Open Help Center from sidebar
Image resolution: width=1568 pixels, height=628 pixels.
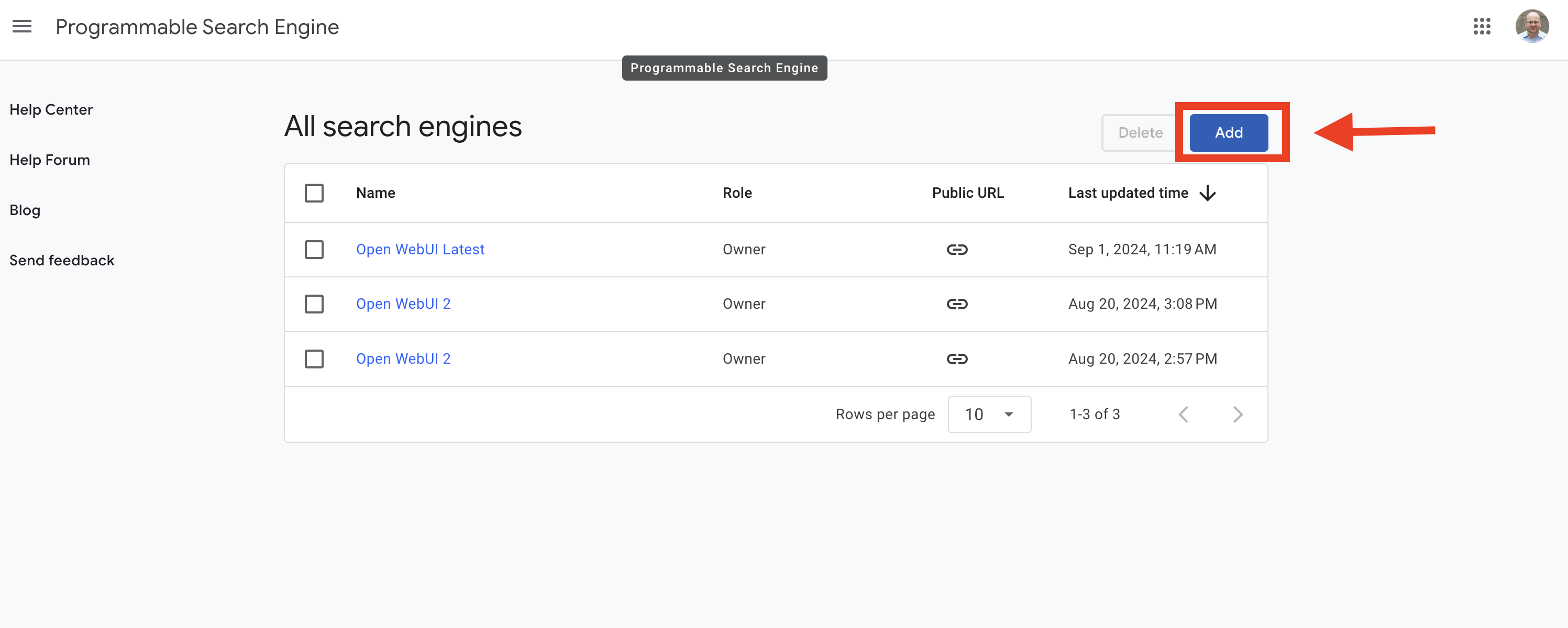[x=51, y=110]
